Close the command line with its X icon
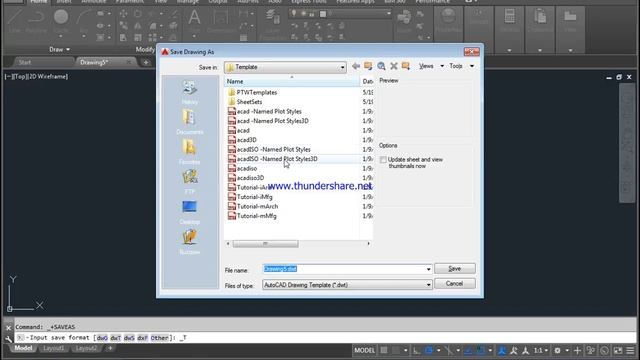 click(x=8, y=327)
